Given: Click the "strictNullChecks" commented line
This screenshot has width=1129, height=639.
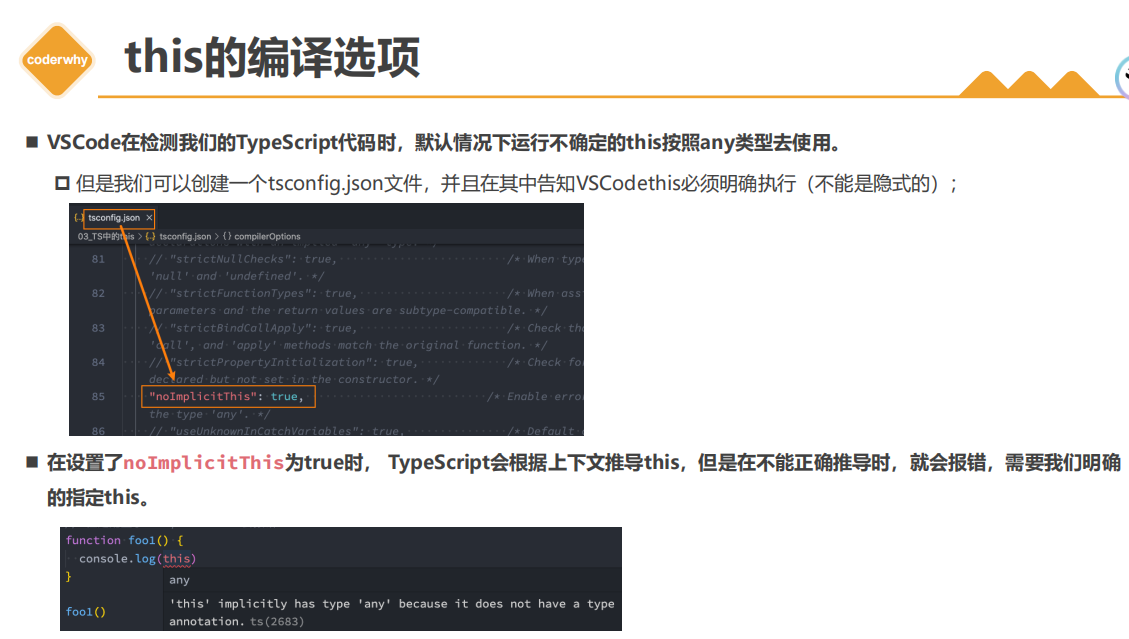Looking at the screenshot, I should (243, 259).
